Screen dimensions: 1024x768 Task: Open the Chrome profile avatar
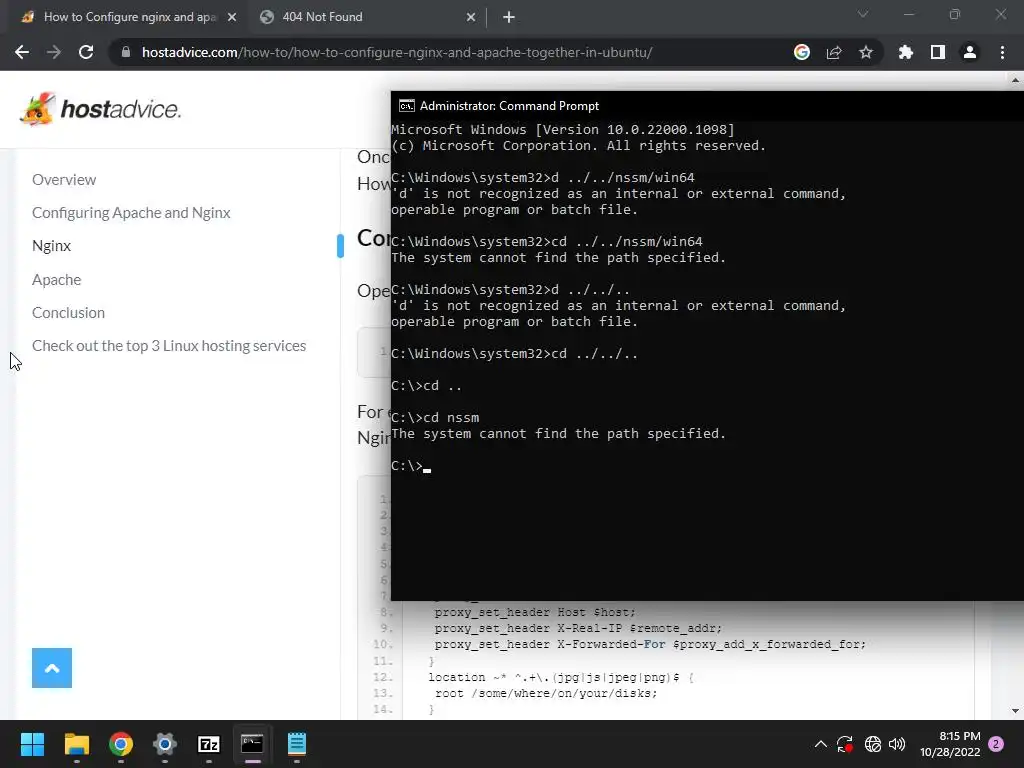(969, 52)
